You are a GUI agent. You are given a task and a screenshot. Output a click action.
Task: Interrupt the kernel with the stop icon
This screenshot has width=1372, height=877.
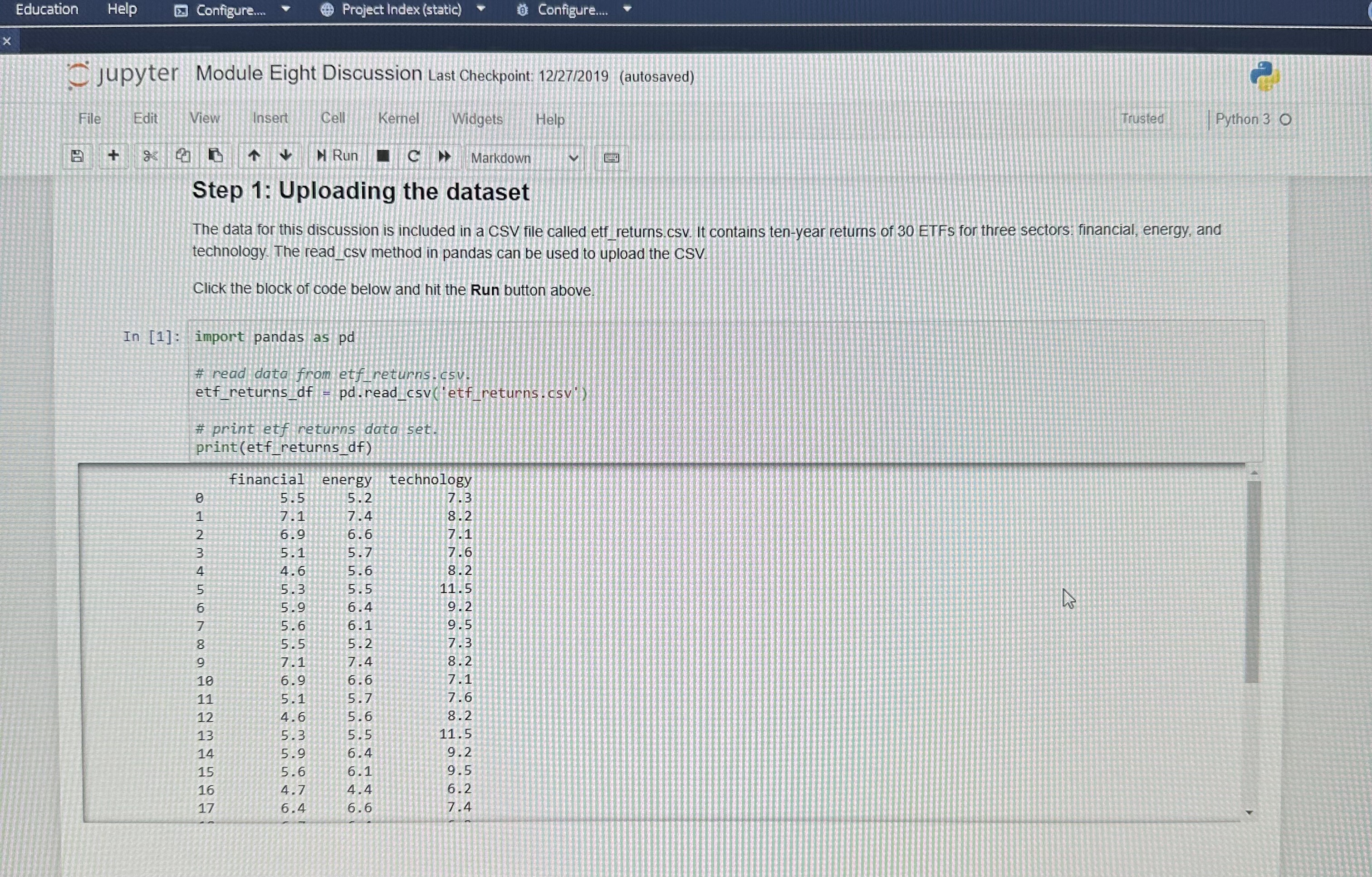point(383,156)
